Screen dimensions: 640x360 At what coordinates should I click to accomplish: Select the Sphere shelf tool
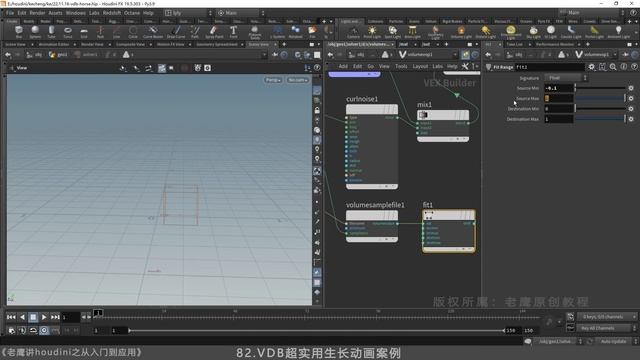pyautogui.click(x=35, y=32)
